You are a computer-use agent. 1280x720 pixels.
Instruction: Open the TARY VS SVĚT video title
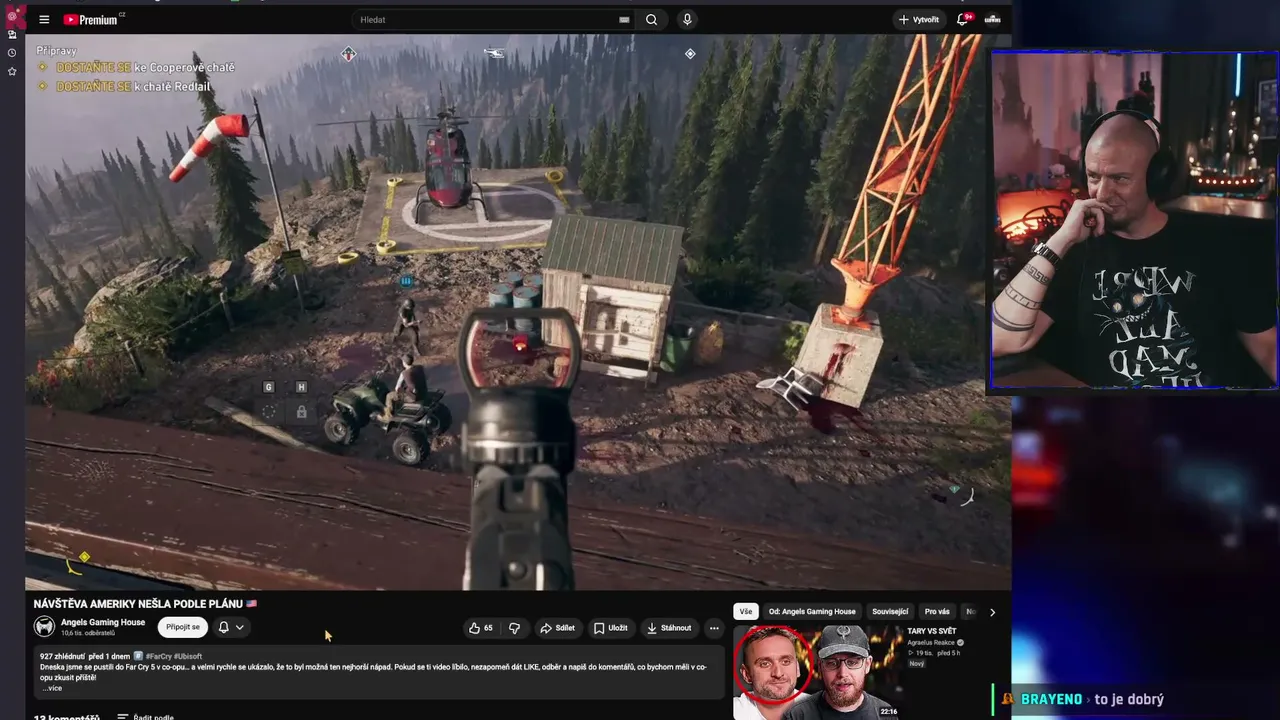pyautogui.click(x=932, y=631)
